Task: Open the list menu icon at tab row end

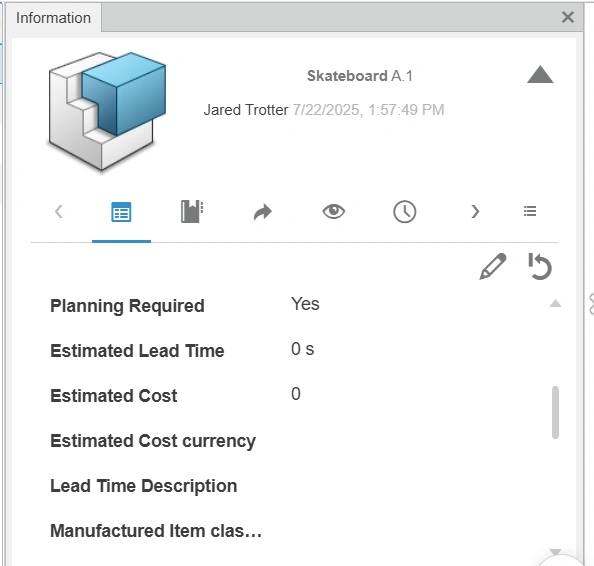Action: pyautogui.click(x=530, y=211)
